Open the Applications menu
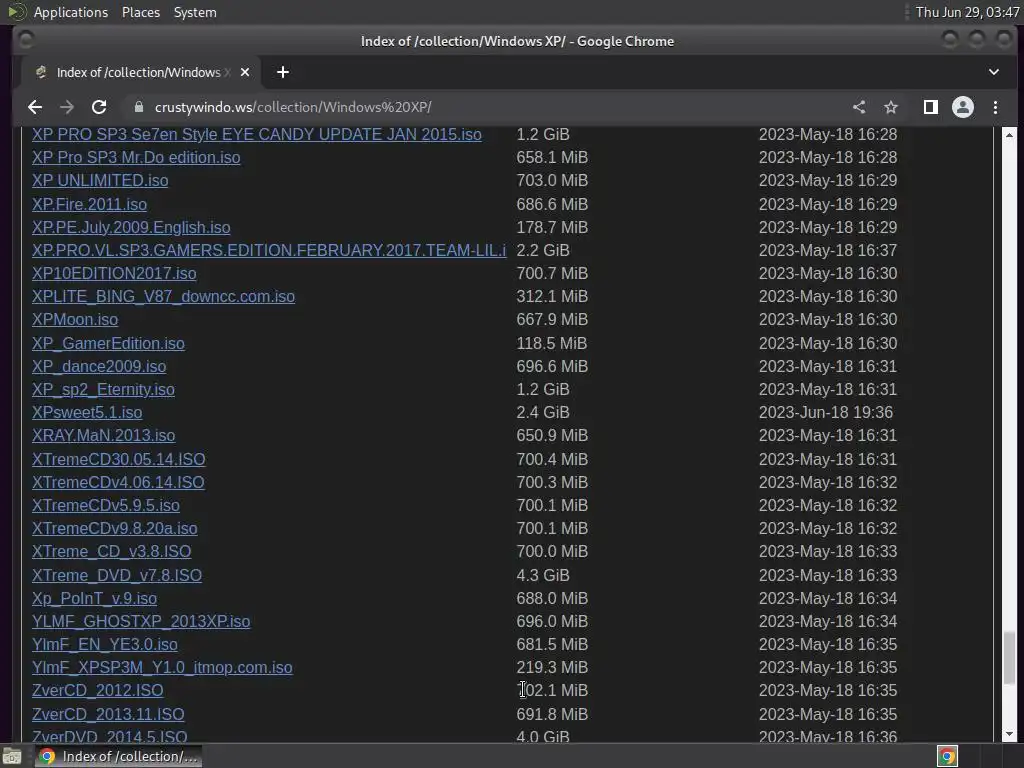Image resolution: width=1024 pixels, height=768 pixels. tap(71, 12)
